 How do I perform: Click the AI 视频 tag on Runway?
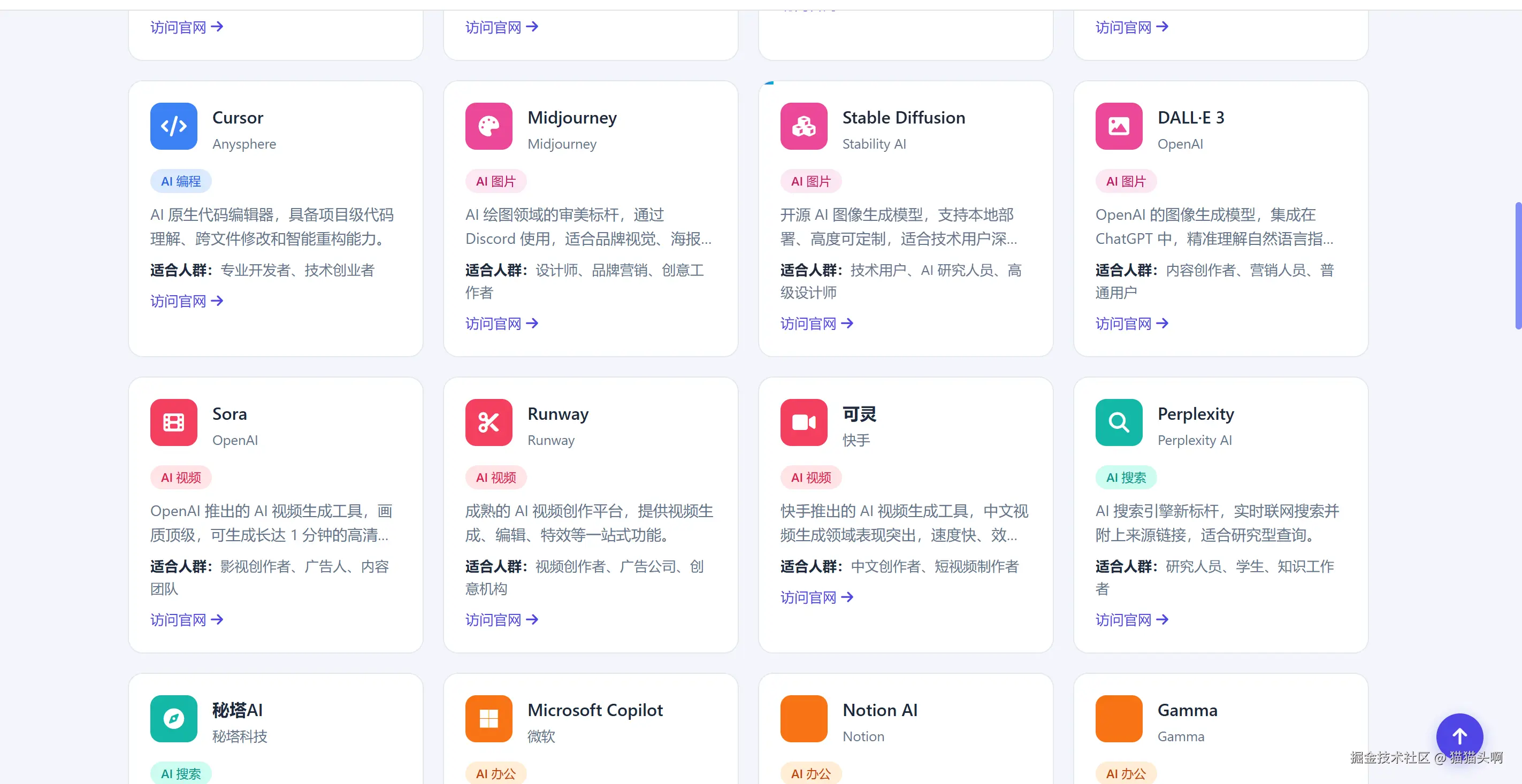[496, 478]
